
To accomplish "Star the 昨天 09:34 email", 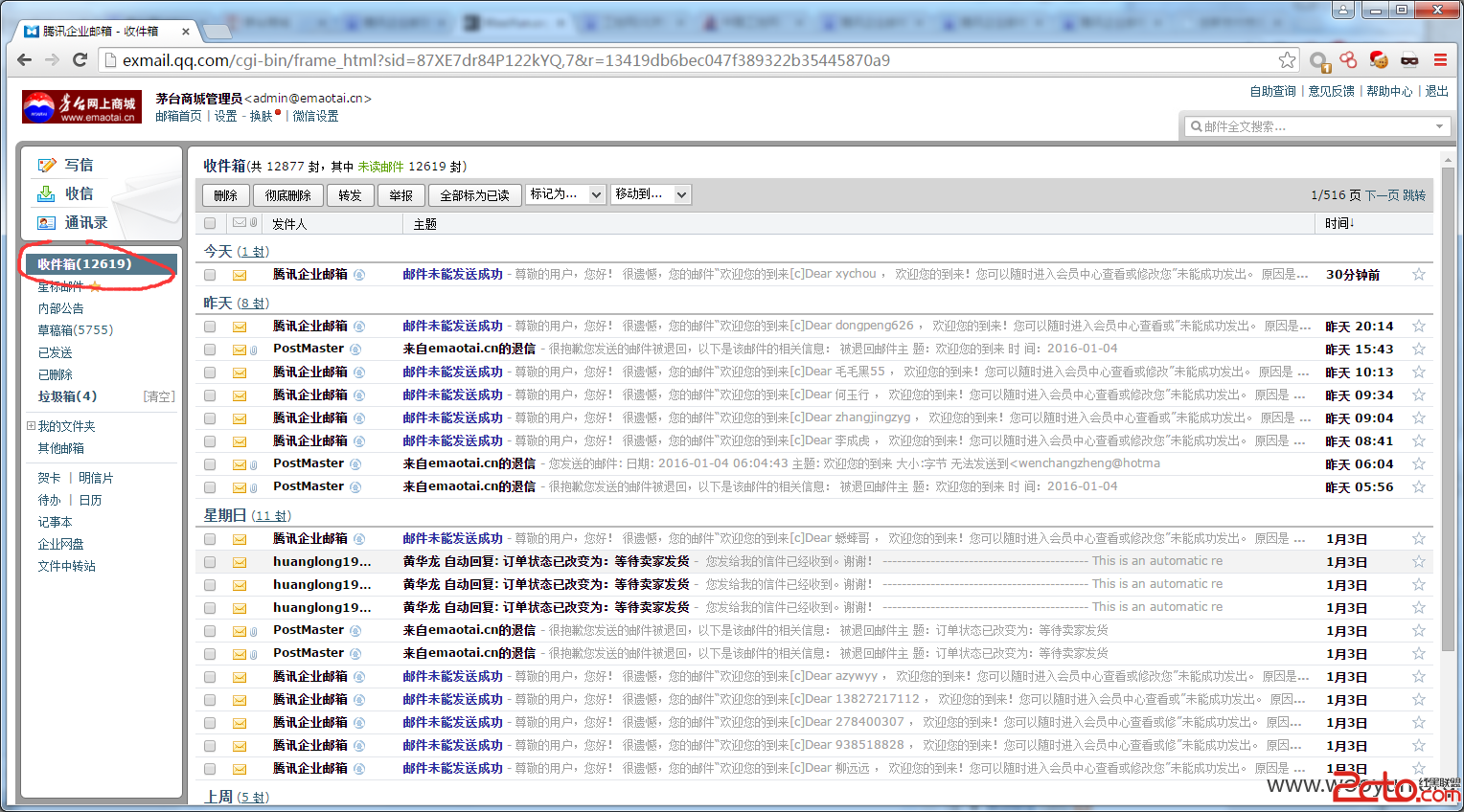I will 1419,395.
